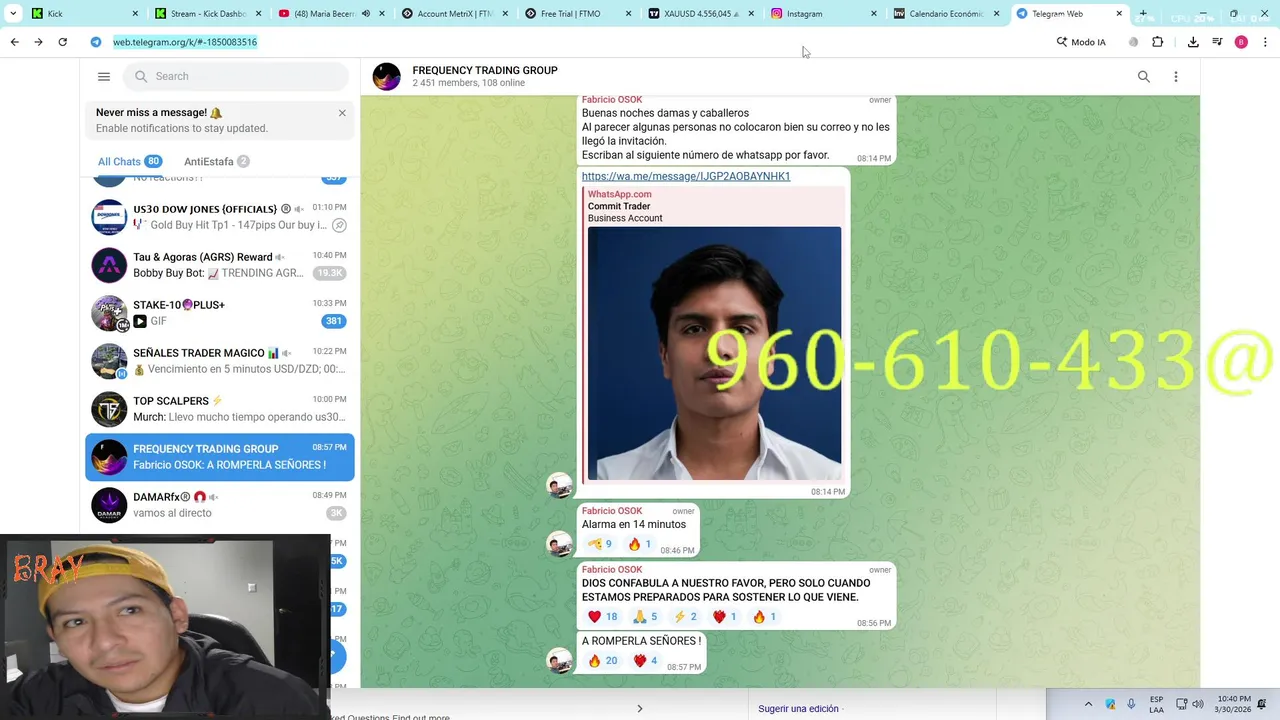This screenshot has width=1280, height=720.
Task: Open the media control (playlist) icon
Action: (x=1217, y=42)
